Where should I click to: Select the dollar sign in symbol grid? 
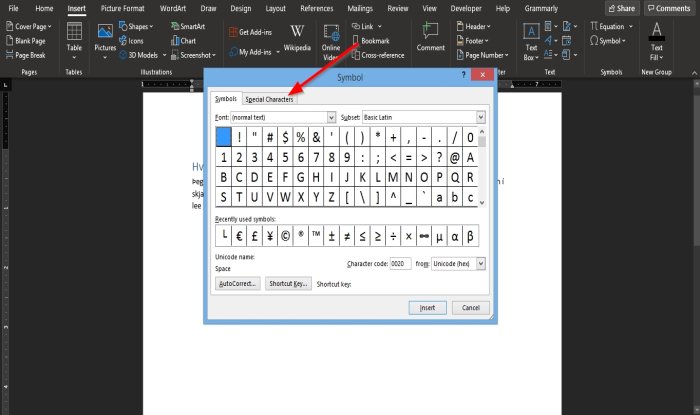click(x=285, y=137)
